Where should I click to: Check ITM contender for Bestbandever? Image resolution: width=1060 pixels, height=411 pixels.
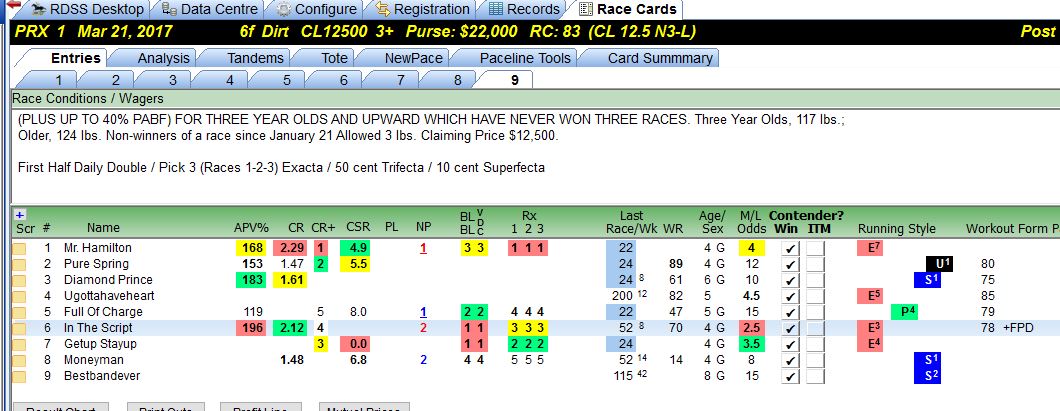pyautogui.click(x=816, y=377)
